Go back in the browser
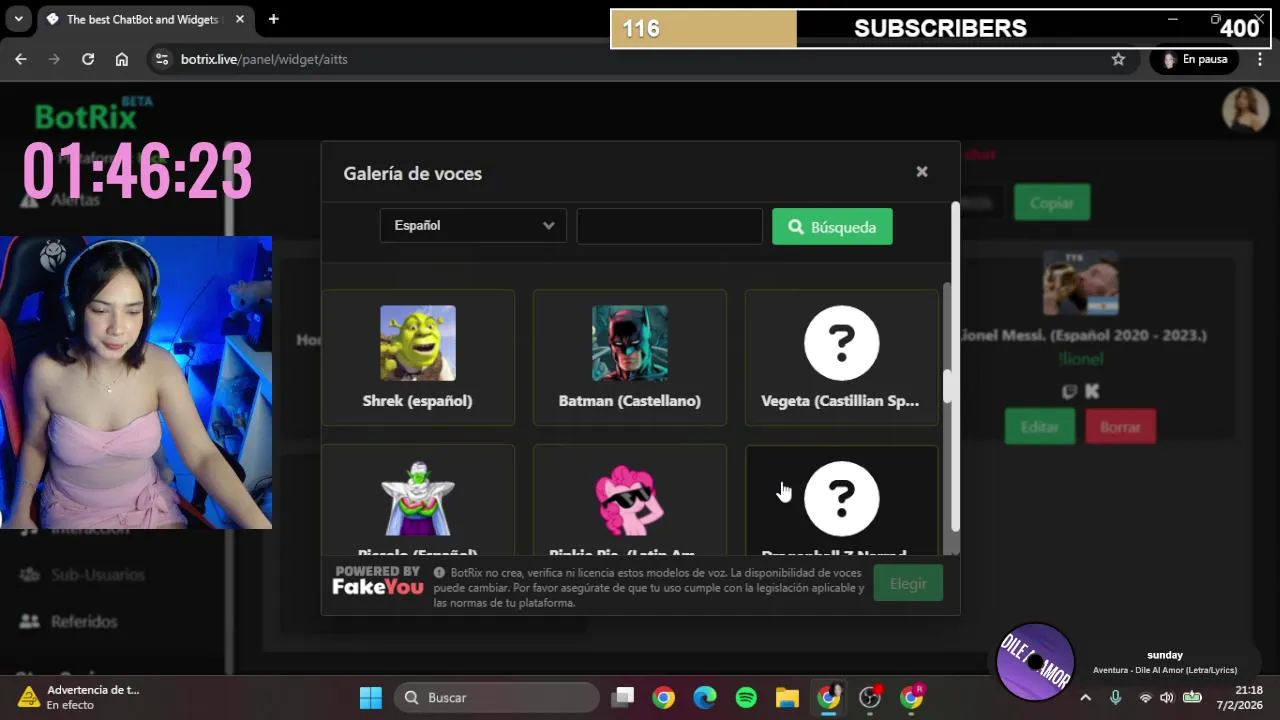This screenshot has height=720, width=1280. (x=21, y=59)
